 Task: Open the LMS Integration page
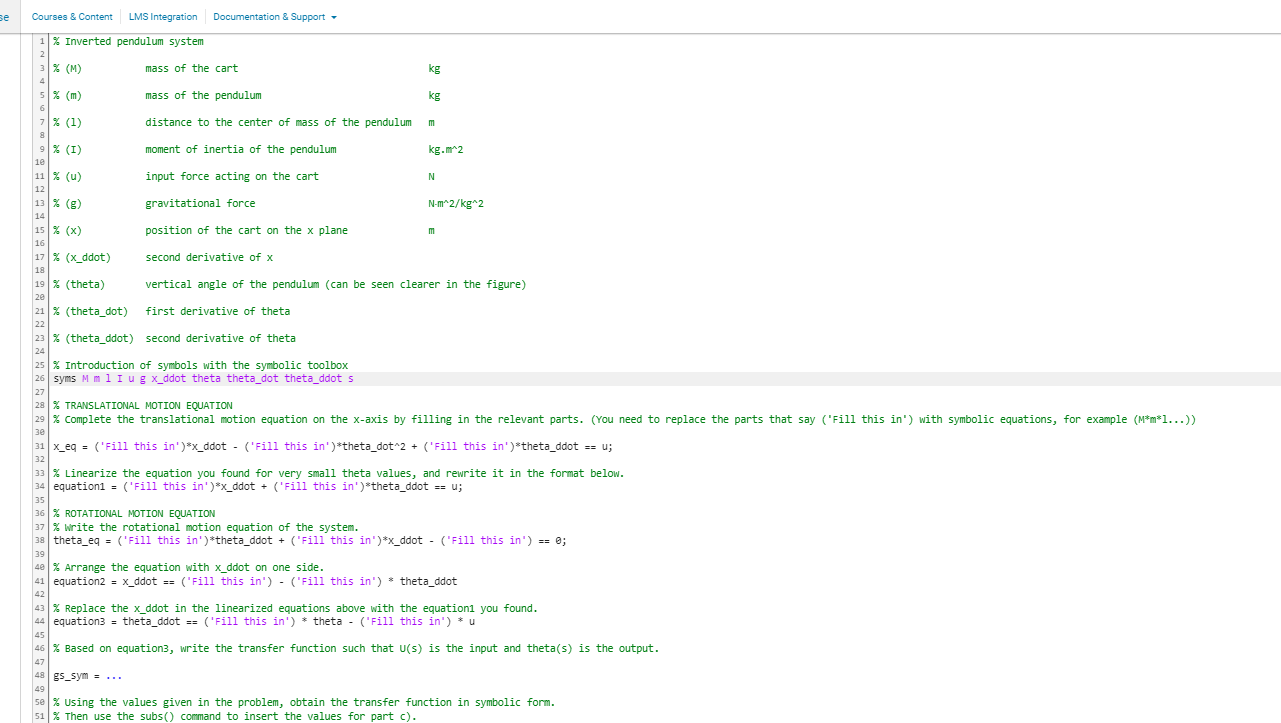click(x=162, y=17)
